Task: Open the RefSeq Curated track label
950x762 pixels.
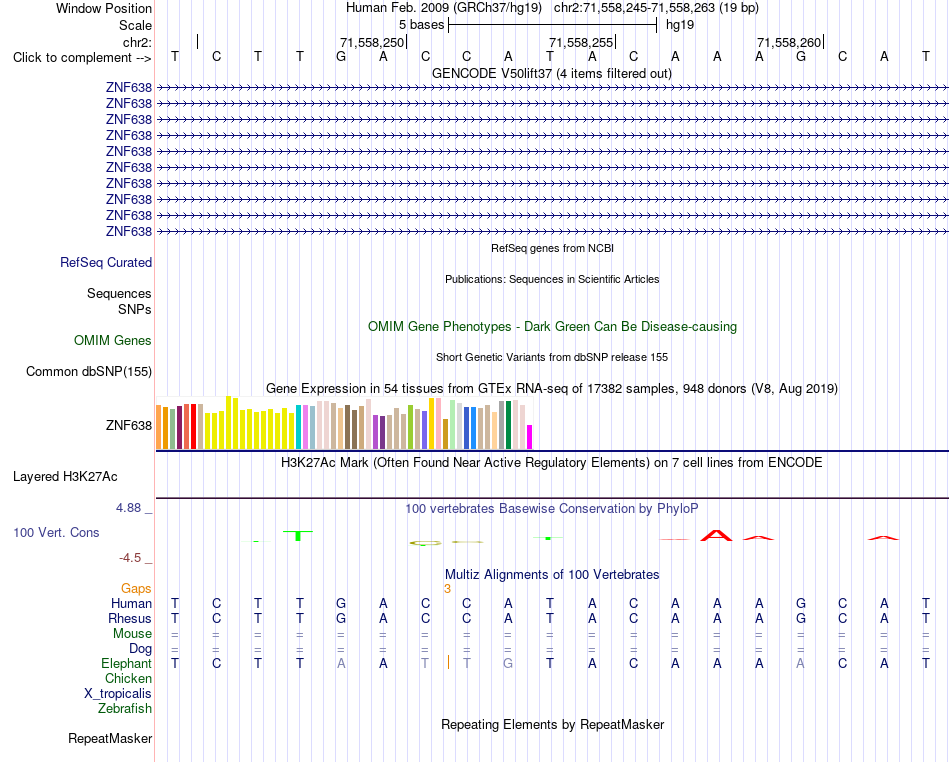Action: click(x=105, y=262)
